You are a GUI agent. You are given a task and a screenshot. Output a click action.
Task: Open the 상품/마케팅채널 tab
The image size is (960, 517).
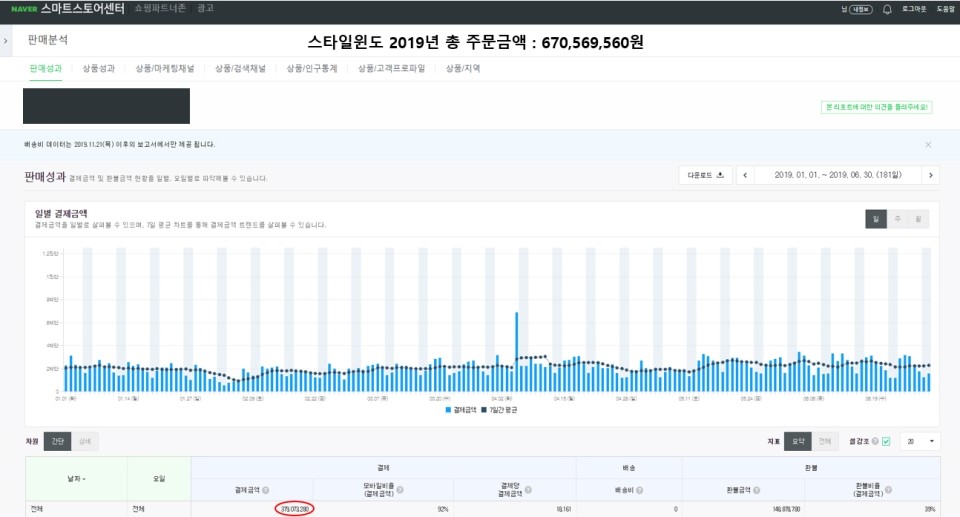165,69
